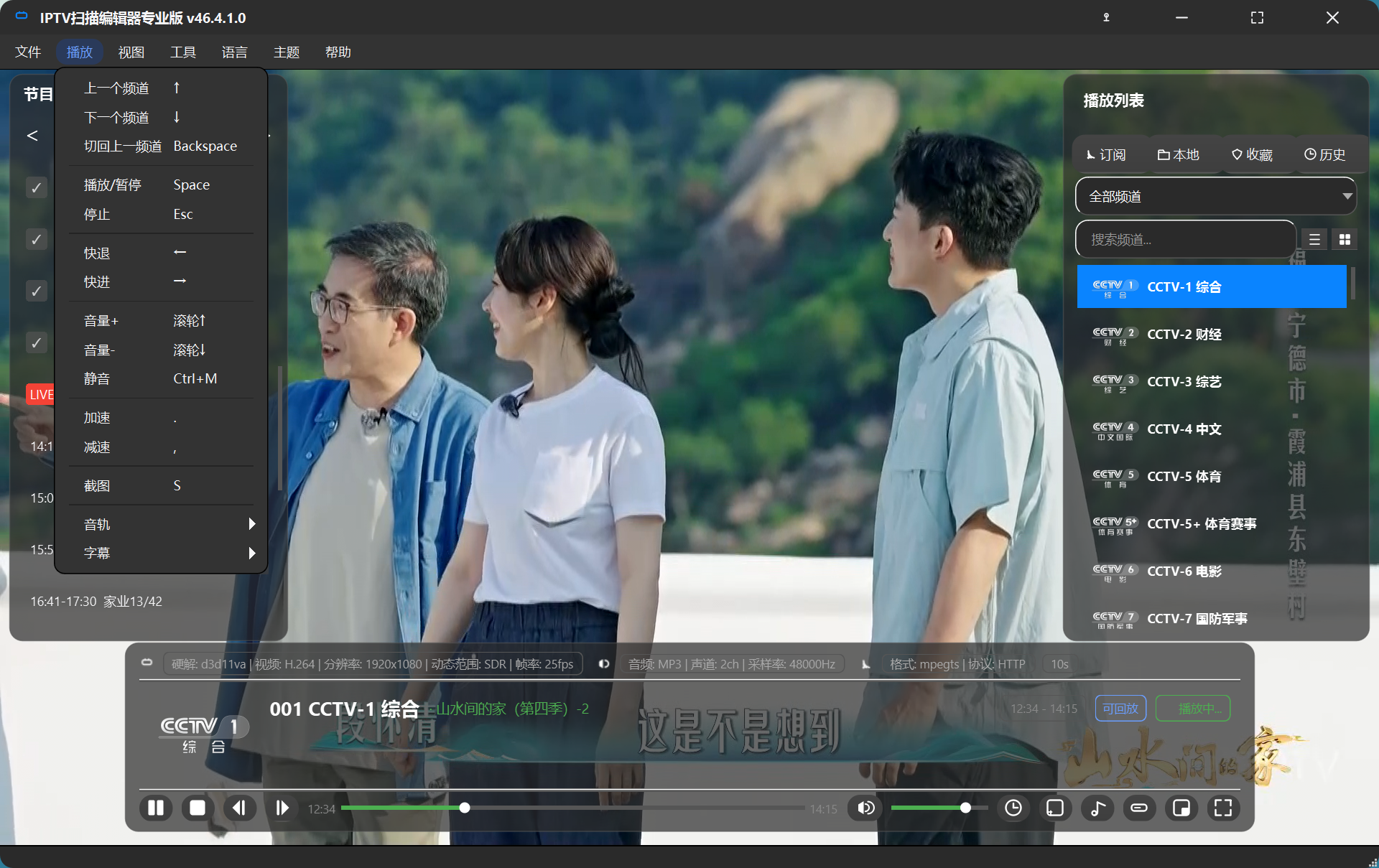The image size is (1379, 868).
Task: Expand the 音轨 submenu
Action: [162, 524]
